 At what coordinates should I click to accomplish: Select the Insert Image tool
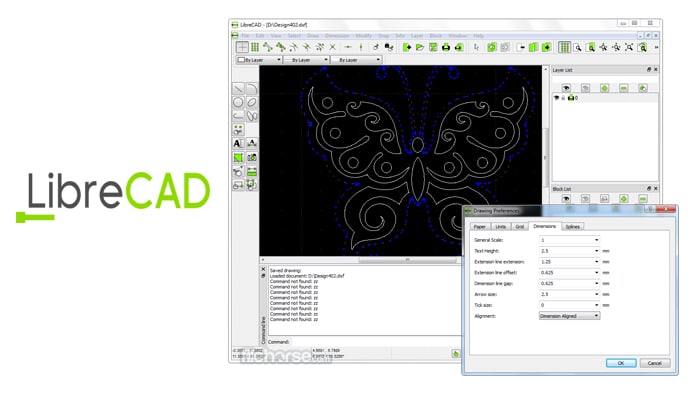pos(252,158)
